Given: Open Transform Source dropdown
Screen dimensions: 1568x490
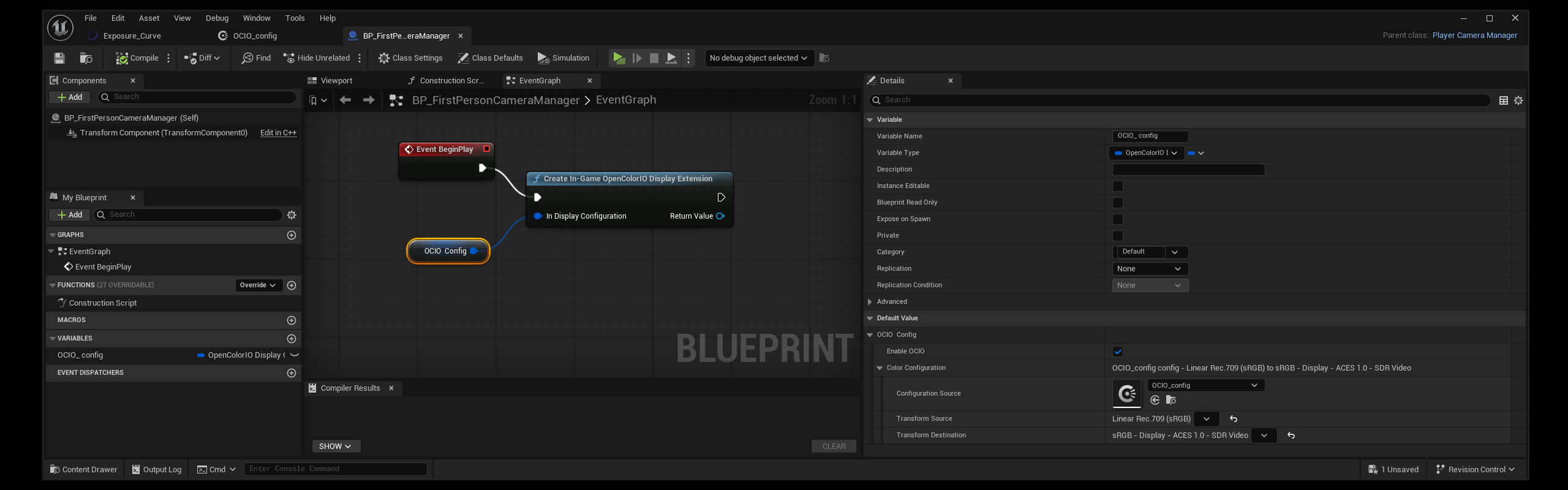Looking at the screenshot, I should pos(1206,419).
